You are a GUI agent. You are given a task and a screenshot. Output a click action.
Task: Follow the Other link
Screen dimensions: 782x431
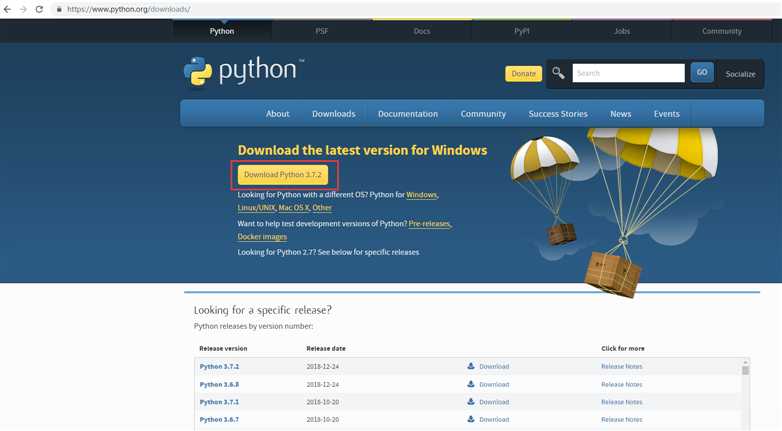click(322, 208)
